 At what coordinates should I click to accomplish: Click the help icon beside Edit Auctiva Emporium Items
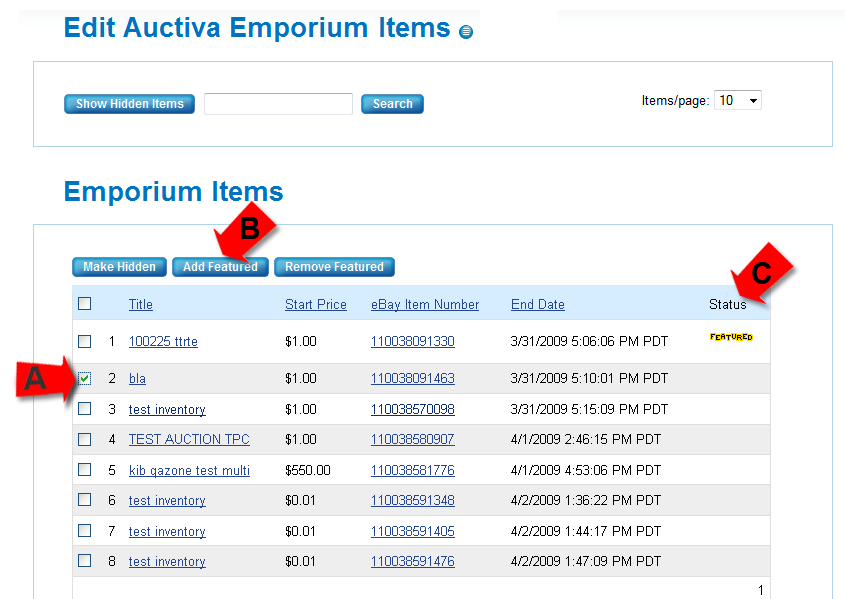pos(466,32)
